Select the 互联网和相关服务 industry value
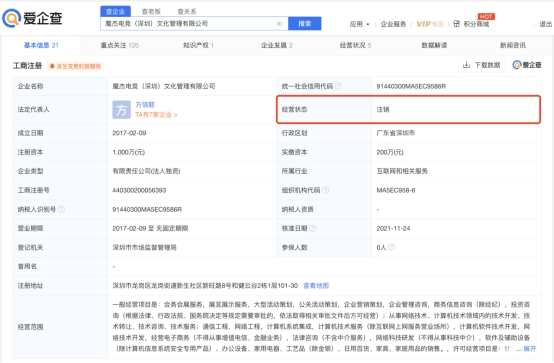554x363 pixels. (402, 171)
